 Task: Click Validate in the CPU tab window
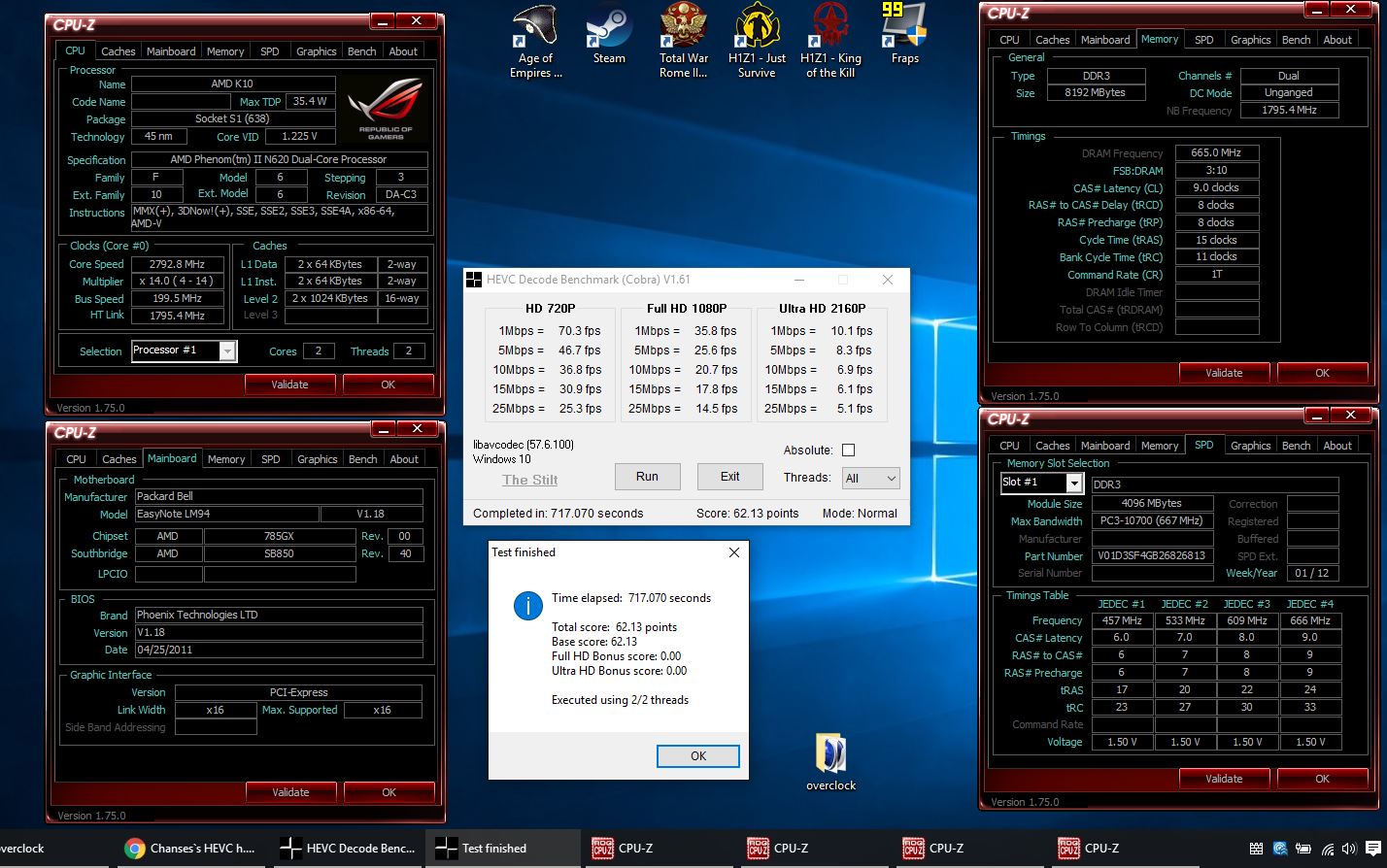[289, 384]
